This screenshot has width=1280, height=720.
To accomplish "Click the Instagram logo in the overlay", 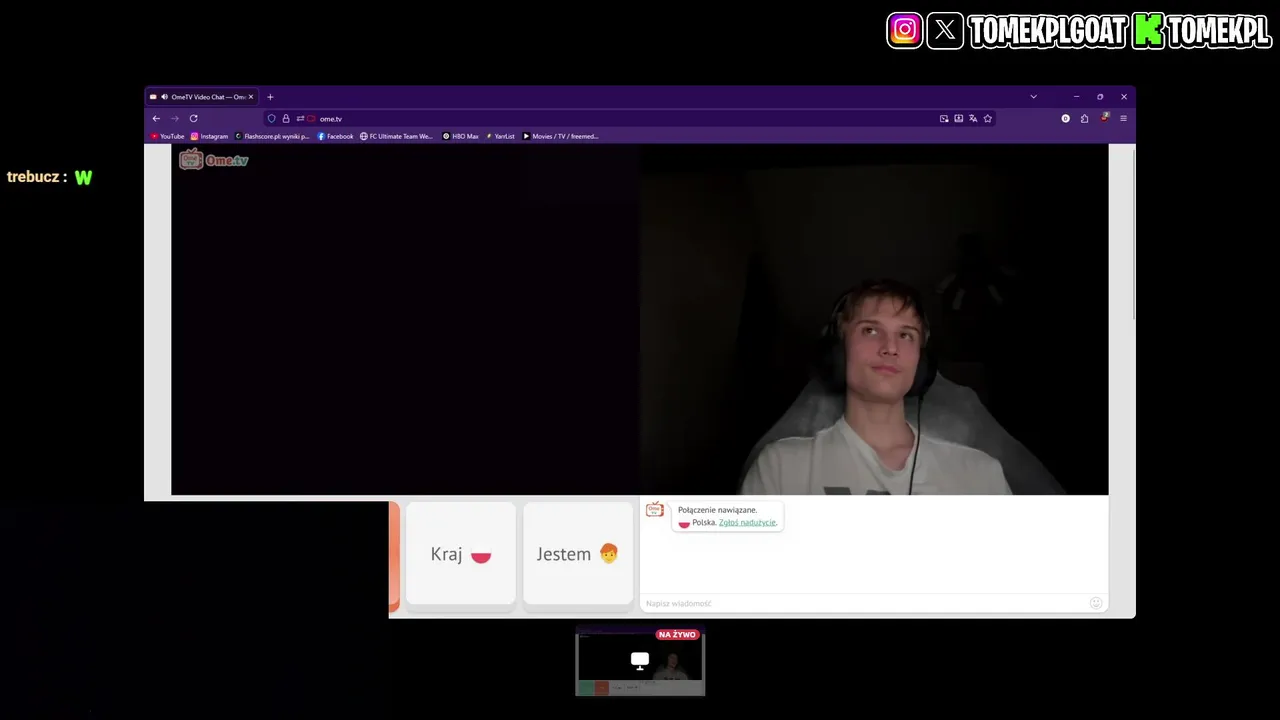I will pyautogui.click(x=904, y=30).
